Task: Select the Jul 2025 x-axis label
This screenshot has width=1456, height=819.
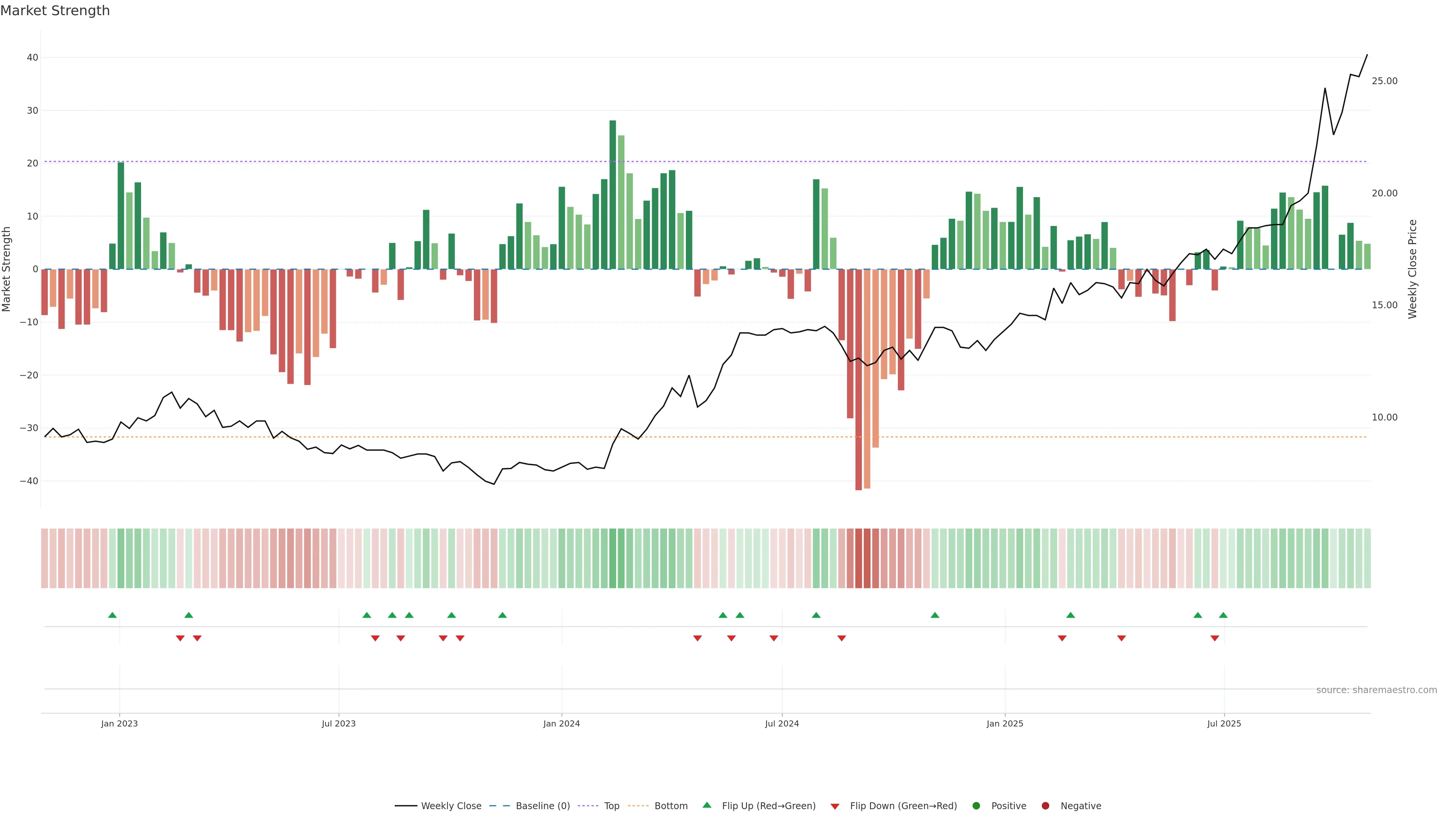Action: click(x=1224, y=723)
